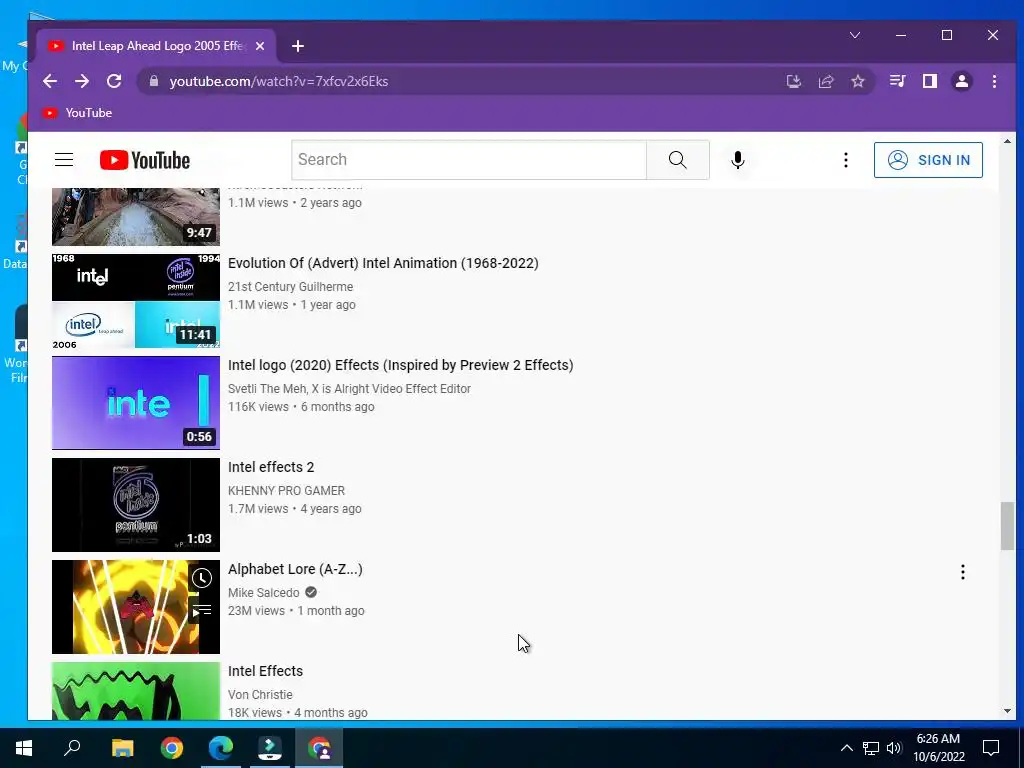
Task: View site info via padlock icon
Action: click(x=154, y=82)
